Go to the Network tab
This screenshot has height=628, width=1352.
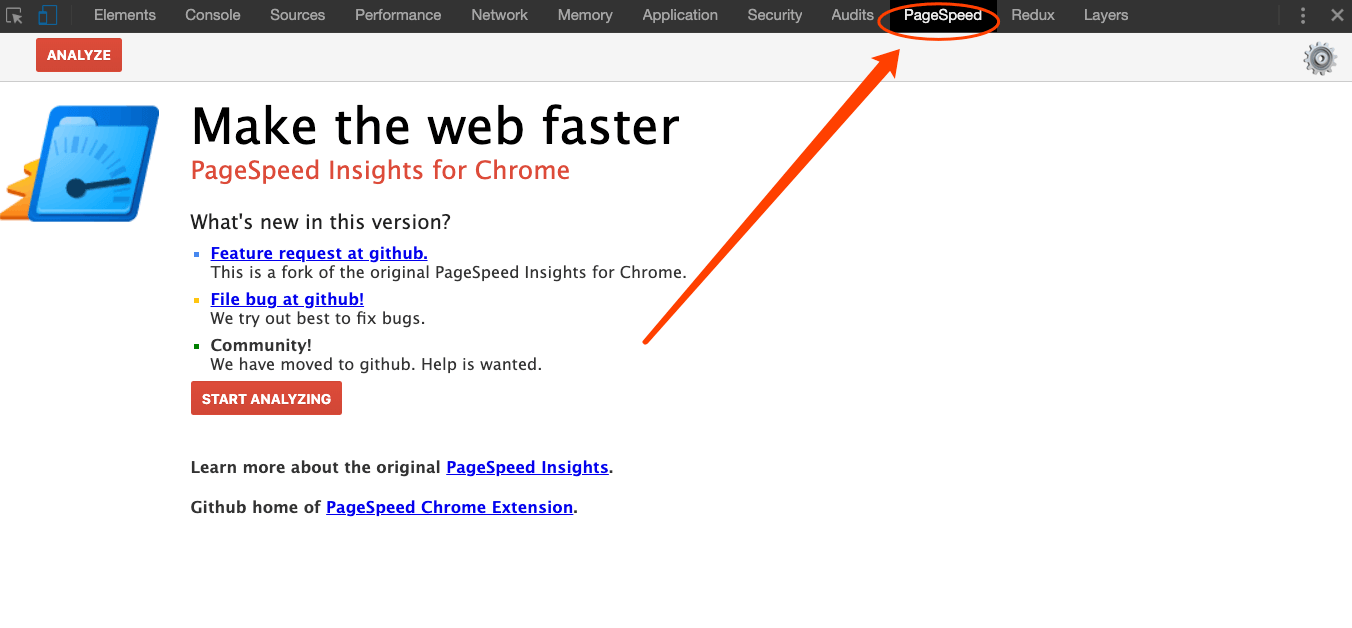click(x=500, y=15)
